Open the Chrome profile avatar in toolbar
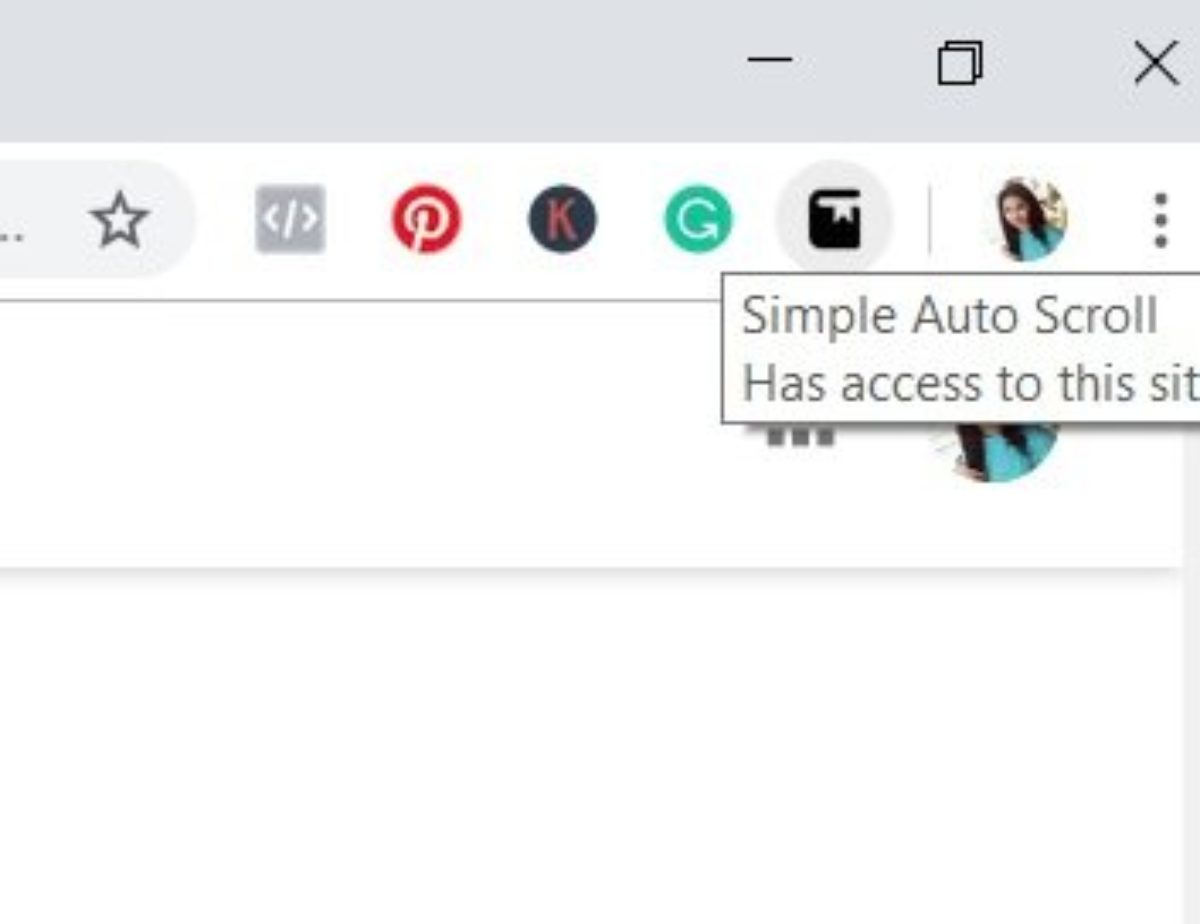The width and height of the screenshot is (1200, 924). pyautogui.click(x=1030, y=219)
